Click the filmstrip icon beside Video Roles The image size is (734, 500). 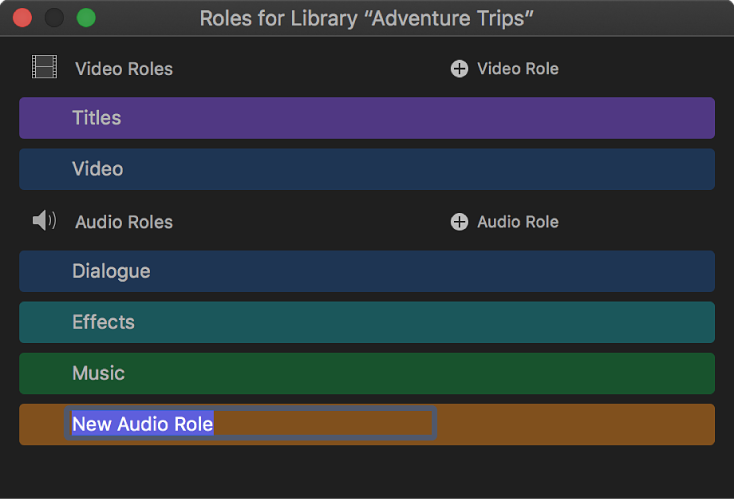pyautogui.click(x=44, y=68)
